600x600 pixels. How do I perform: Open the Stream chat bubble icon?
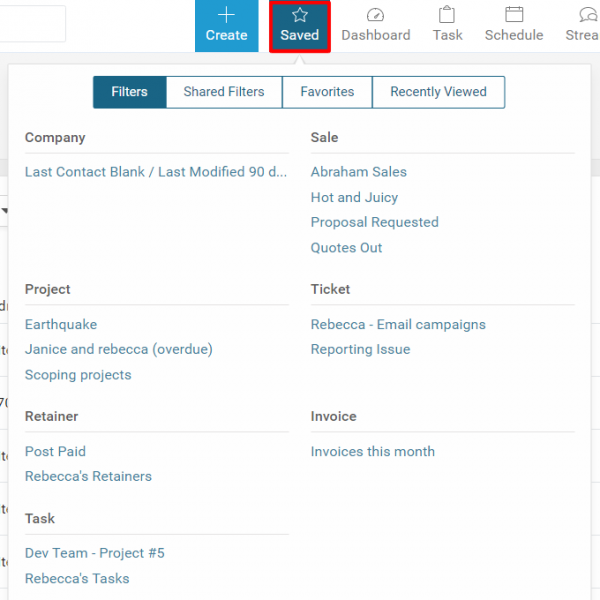(588, 15)
